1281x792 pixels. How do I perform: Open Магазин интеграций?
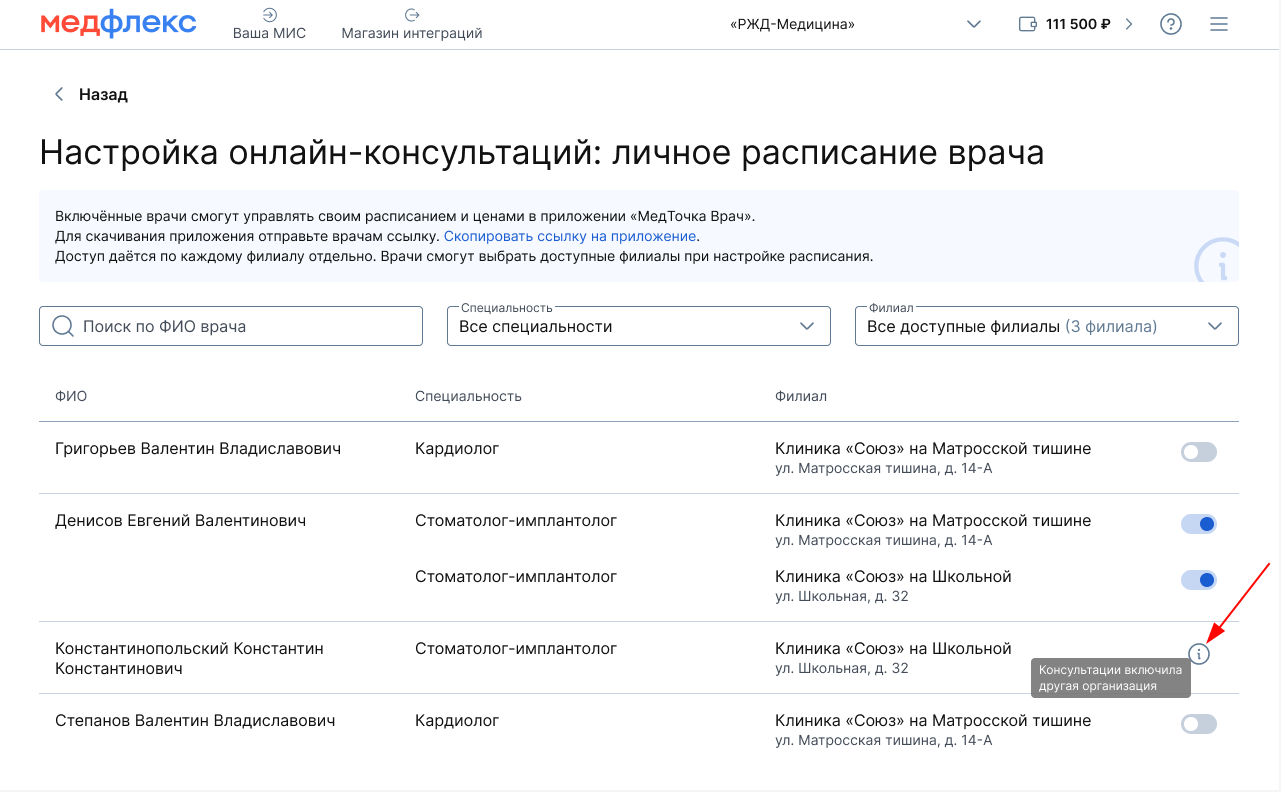click(x=412, y=24)
